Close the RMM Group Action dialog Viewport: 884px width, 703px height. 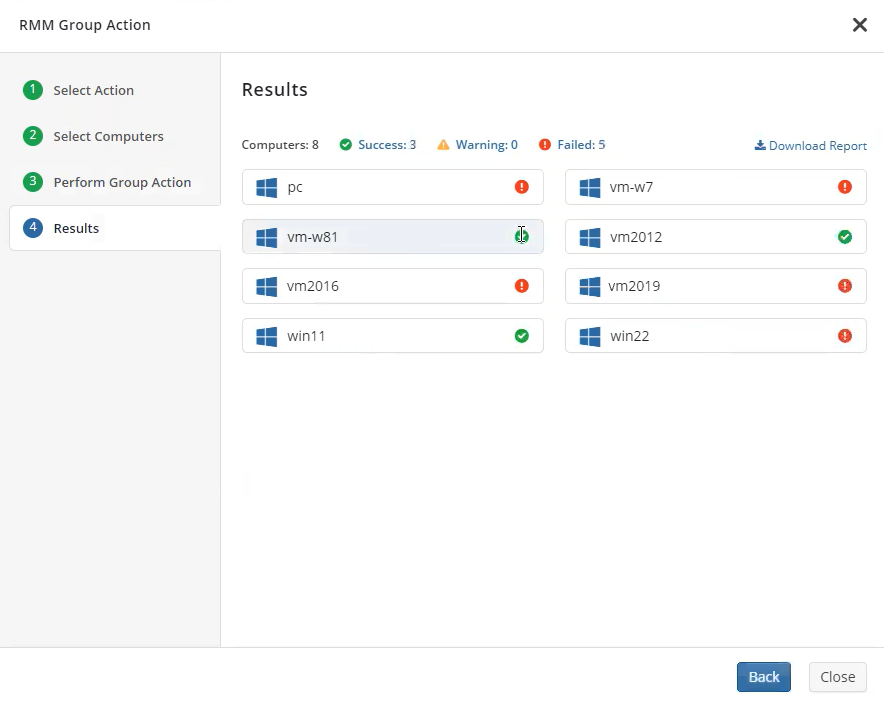click(x=859, y=25)
